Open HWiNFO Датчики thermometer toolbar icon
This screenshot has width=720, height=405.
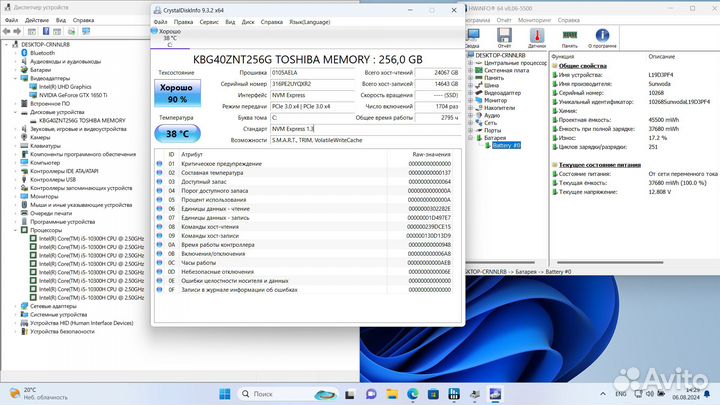tap(537, 35)
